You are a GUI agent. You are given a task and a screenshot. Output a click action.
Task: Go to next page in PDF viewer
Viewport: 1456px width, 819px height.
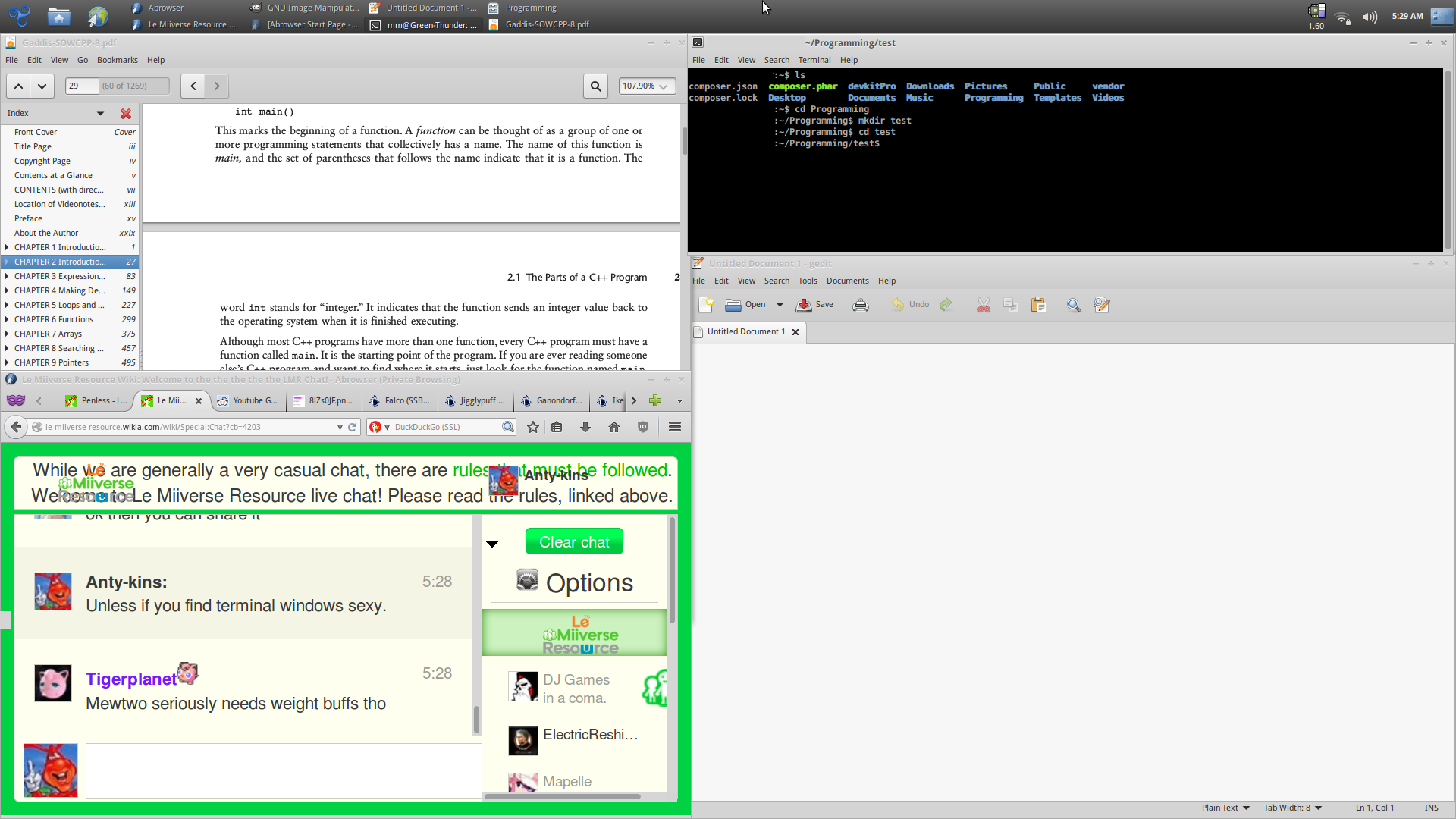click(42, 86)
